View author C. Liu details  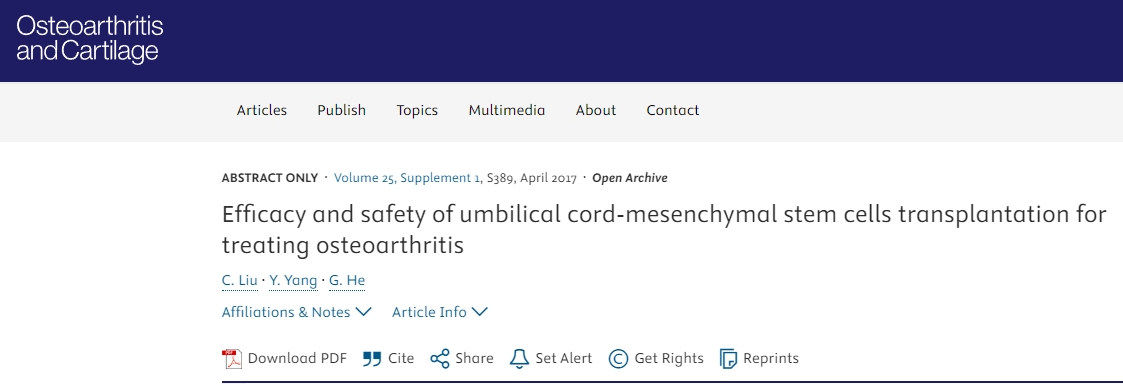pyautogui.click(x=240, y=281)
